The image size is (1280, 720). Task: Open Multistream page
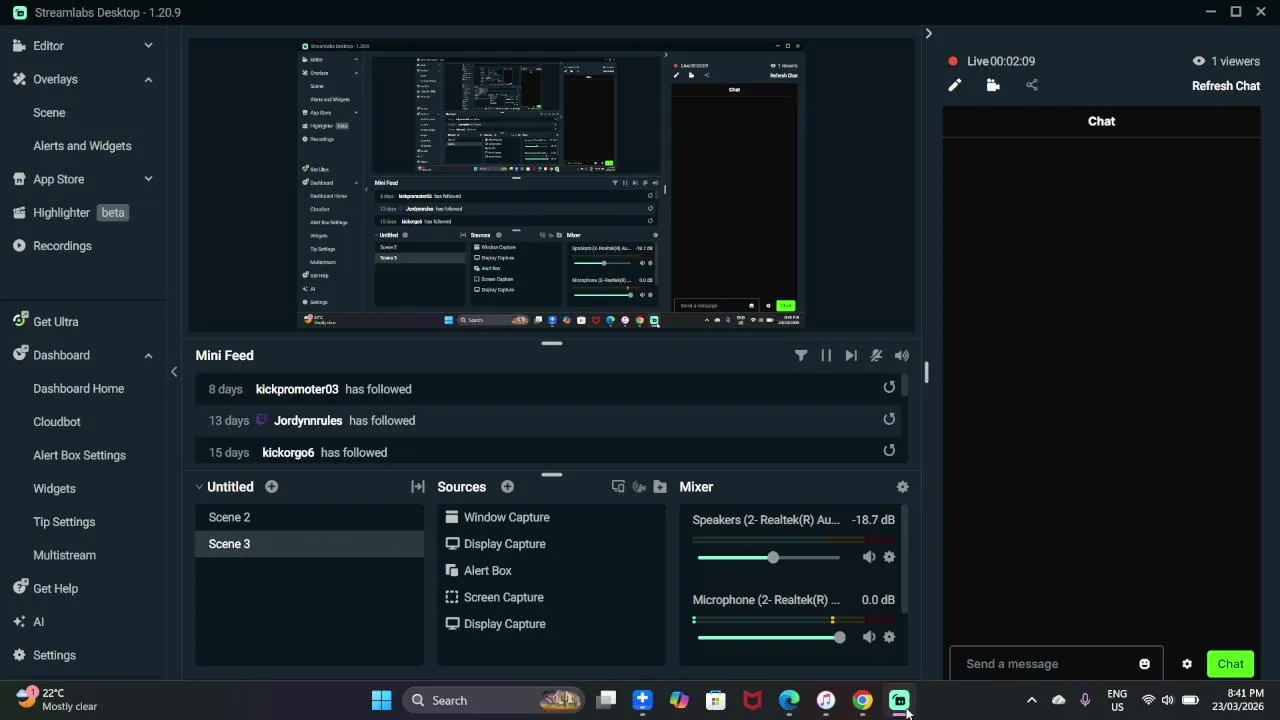[x=65, y=555]
